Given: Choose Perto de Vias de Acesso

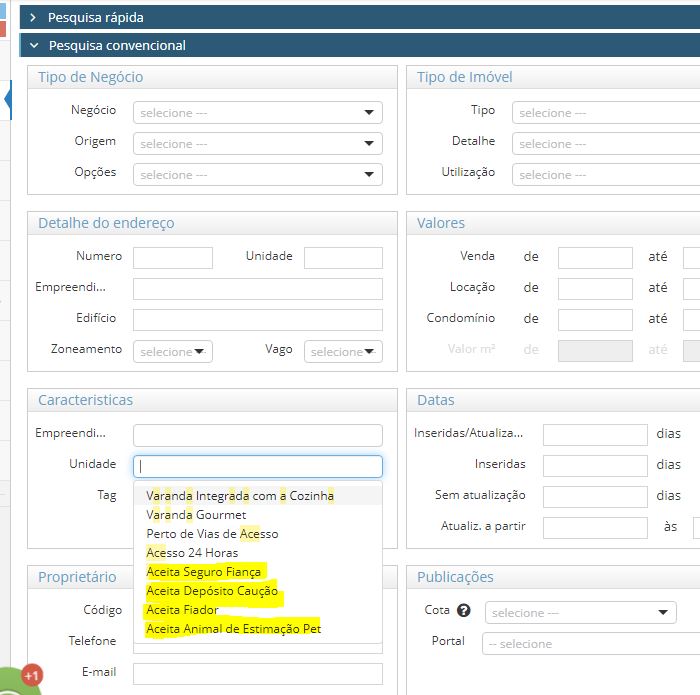Looking at the screenshot, I should pos(212,534).
